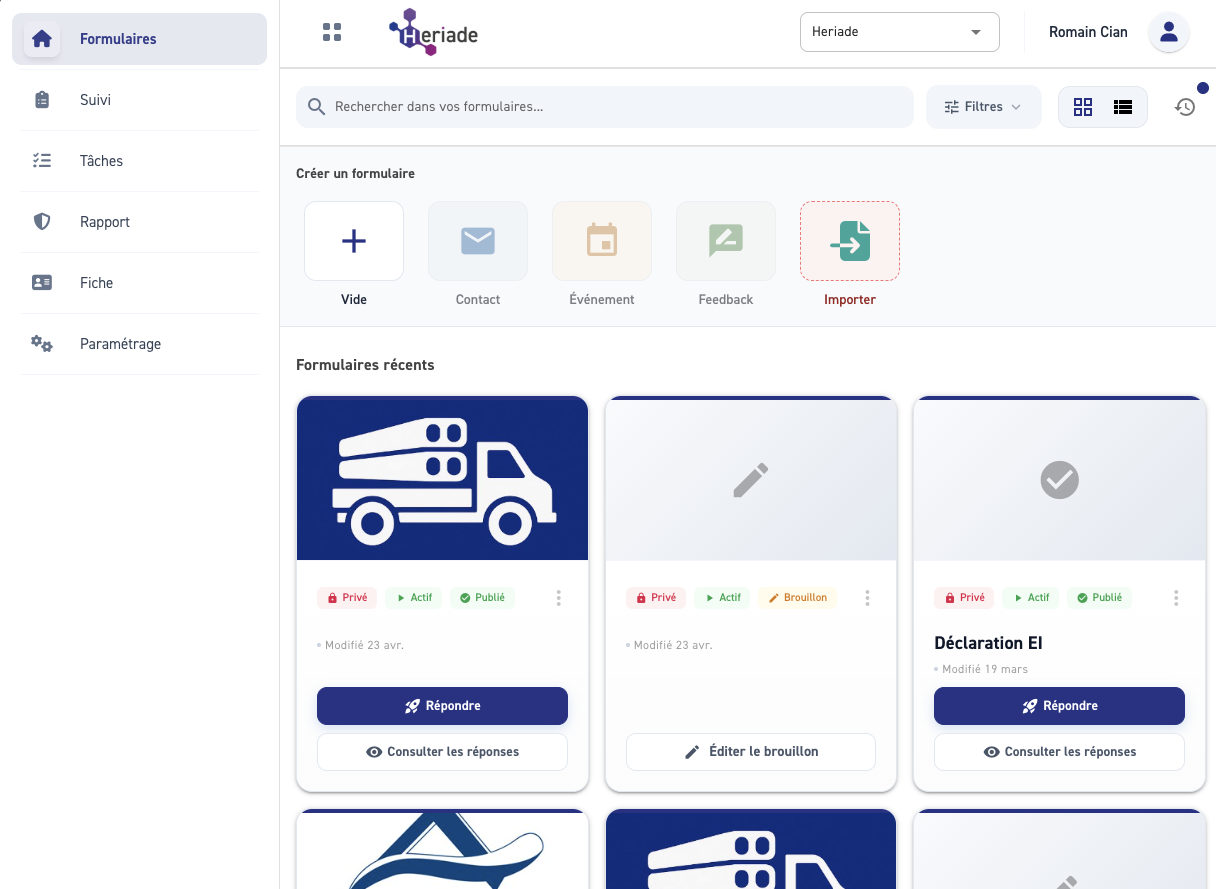Open Rapport in sidebar
1216x889 pixels.
[140, 222]
